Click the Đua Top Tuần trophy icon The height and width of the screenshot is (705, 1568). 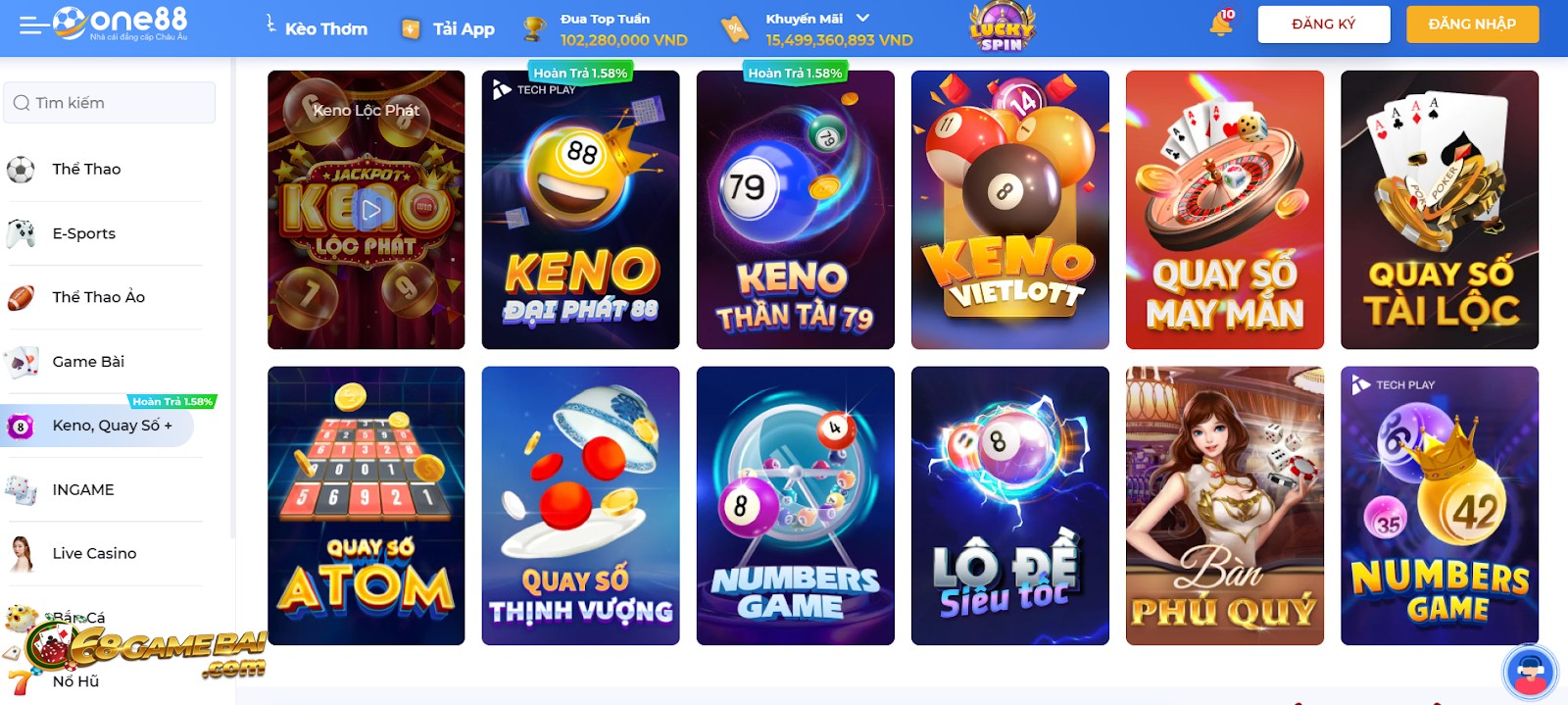click(534, 28)
